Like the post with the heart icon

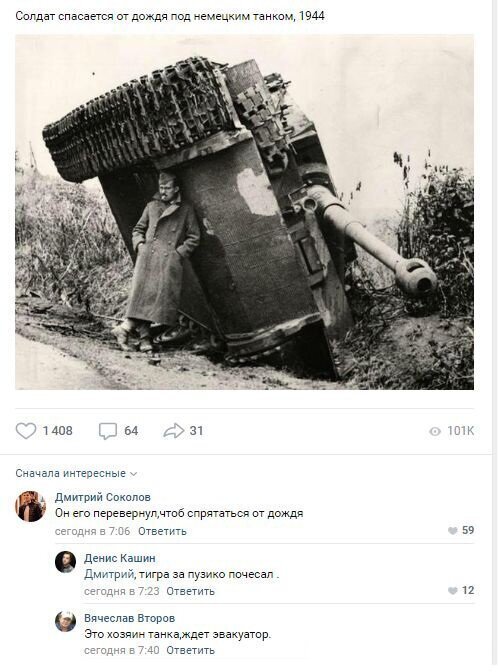tap(26, 431)
